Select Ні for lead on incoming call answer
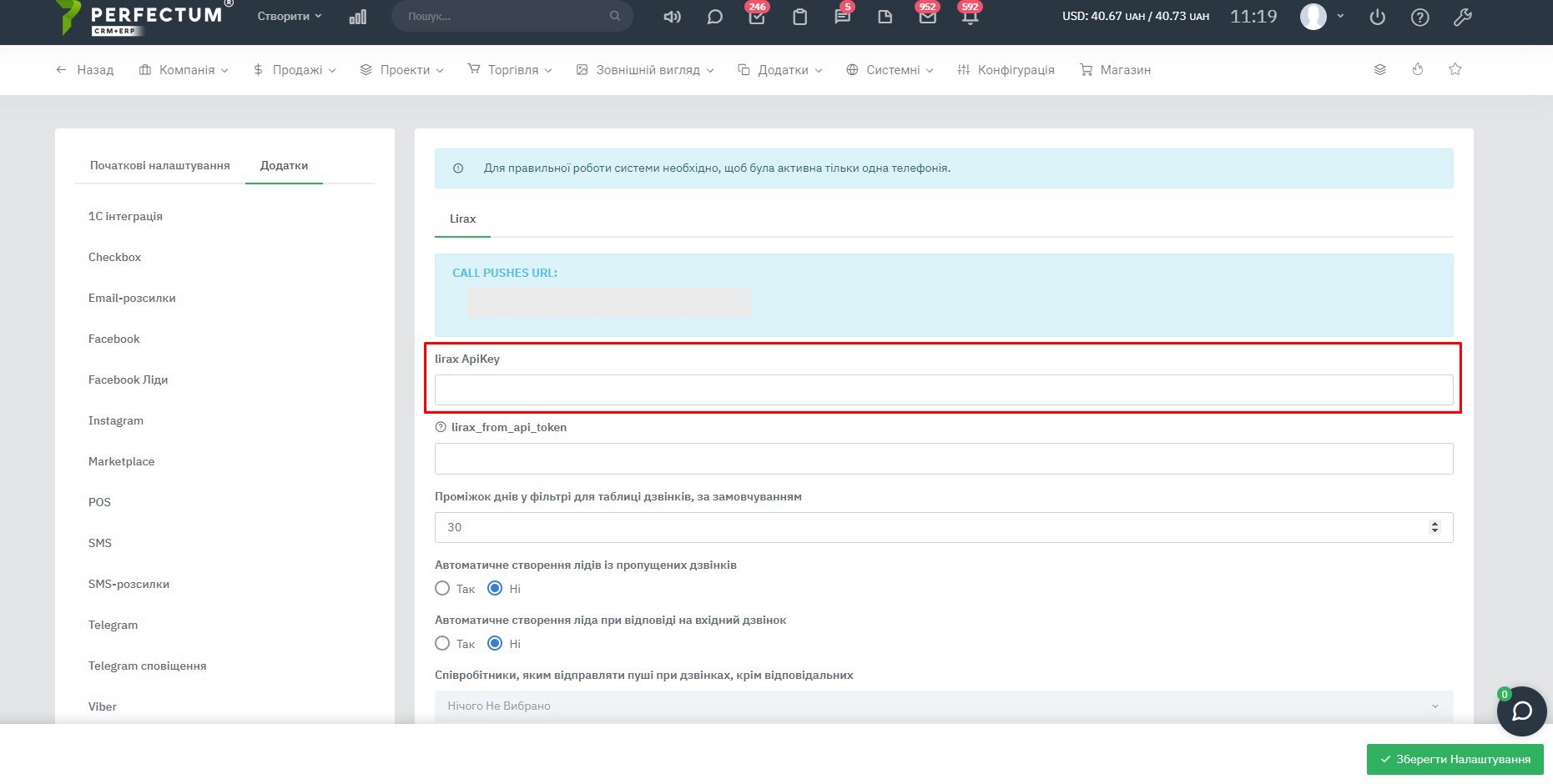The image size is (1553, 784). click(x=495, y=644)
